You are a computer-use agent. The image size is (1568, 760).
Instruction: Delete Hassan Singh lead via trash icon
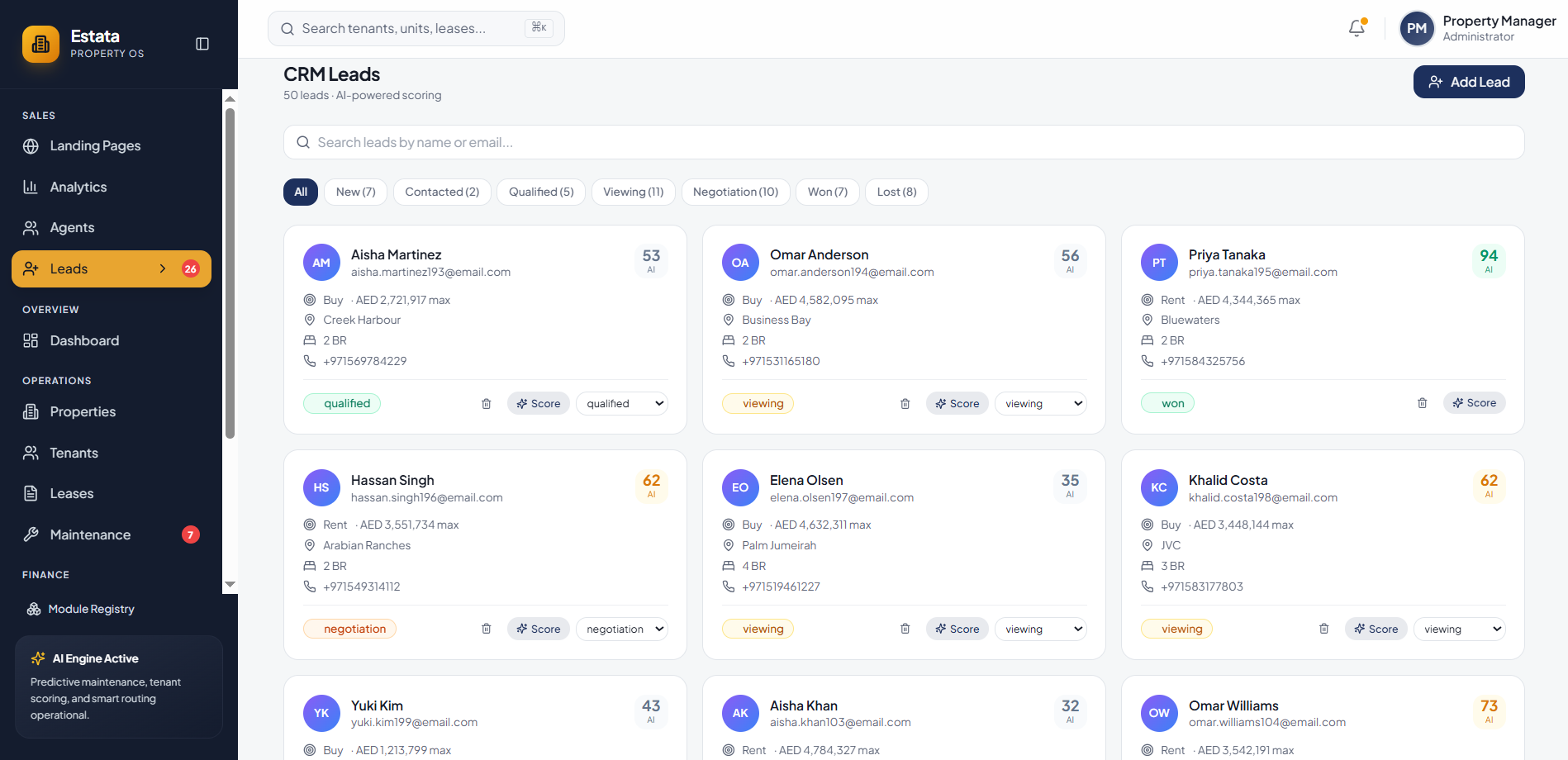[x=487, y=629]
